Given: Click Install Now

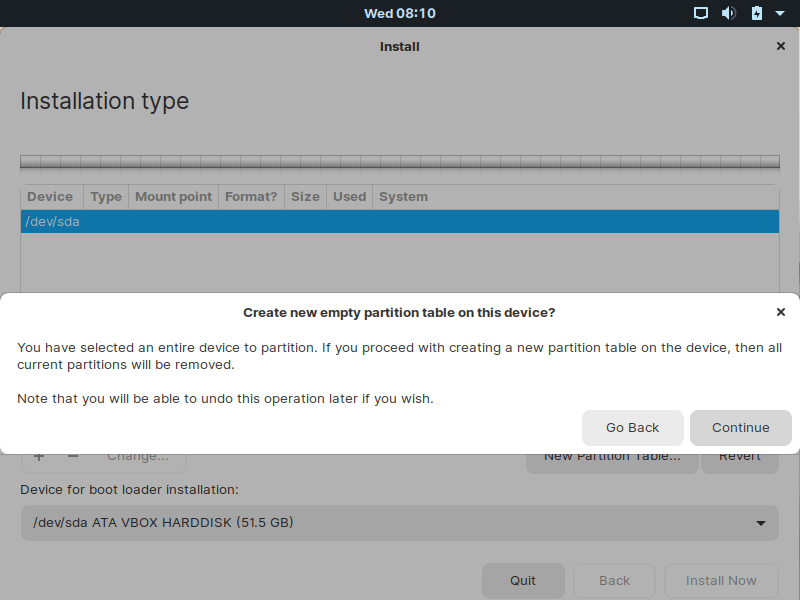Looking at the screenshot, I should [721, 581].
